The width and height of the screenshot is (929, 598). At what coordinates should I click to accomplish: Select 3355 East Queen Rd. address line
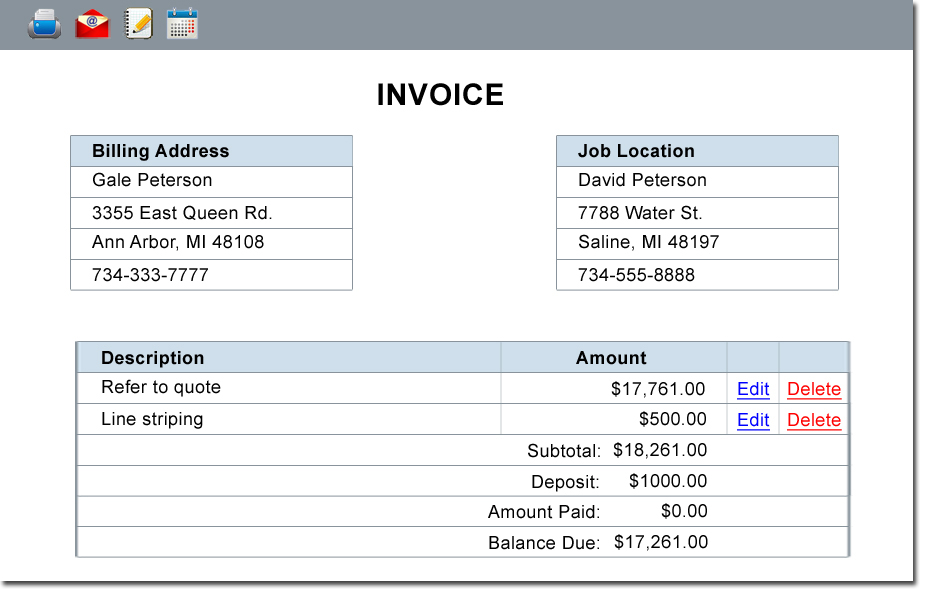[182, 213]
